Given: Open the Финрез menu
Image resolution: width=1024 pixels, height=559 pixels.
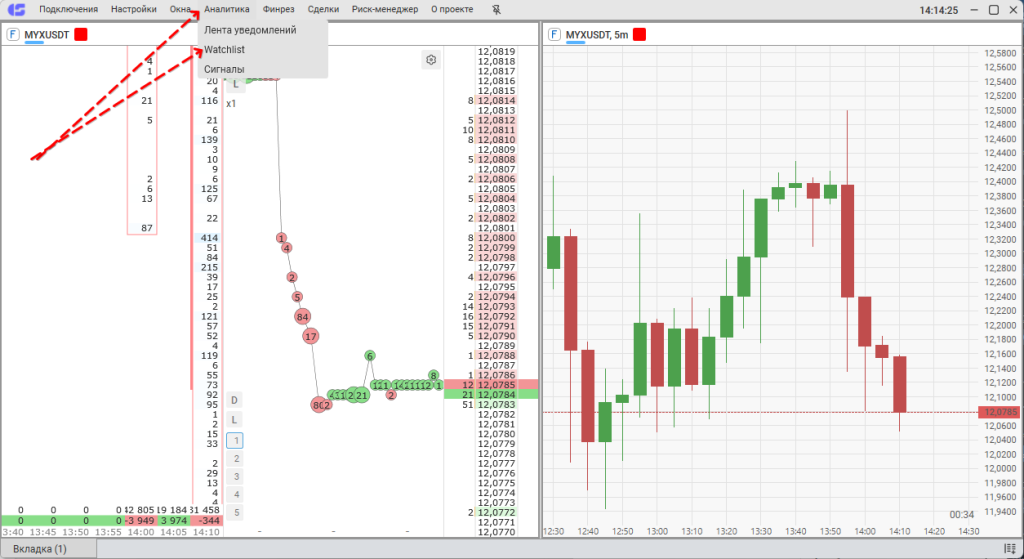Looking at the screenshot, I should point(279,9).
